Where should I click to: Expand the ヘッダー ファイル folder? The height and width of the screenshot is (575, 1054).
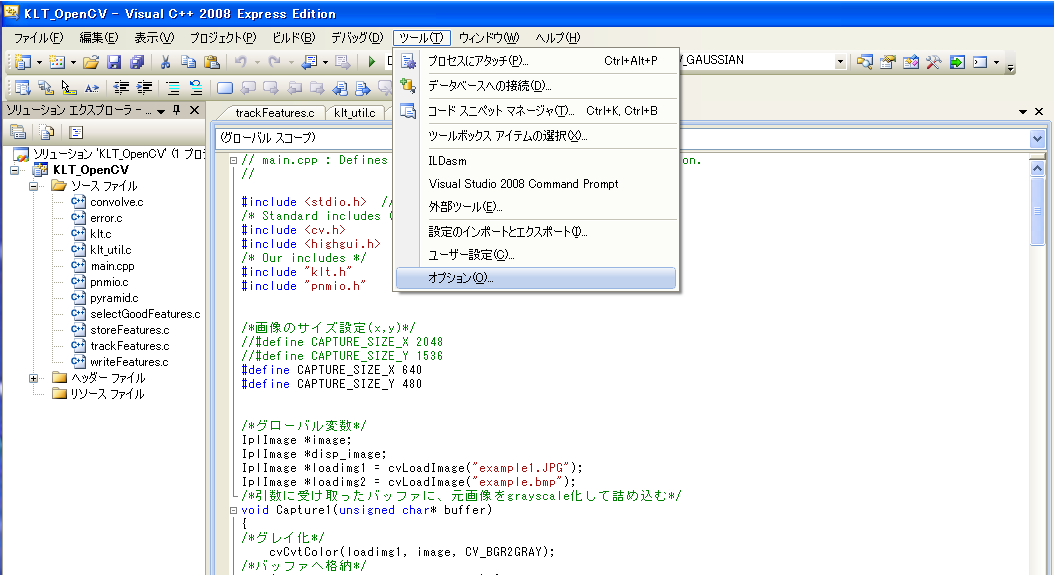pos(33,378)
